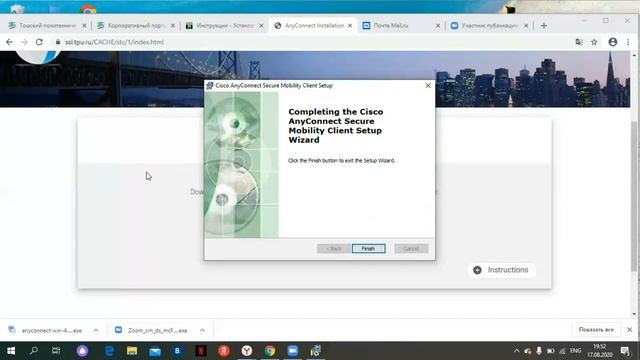Open the clock and date flyout
640x360 pixels.
click(x=600, y=351)
